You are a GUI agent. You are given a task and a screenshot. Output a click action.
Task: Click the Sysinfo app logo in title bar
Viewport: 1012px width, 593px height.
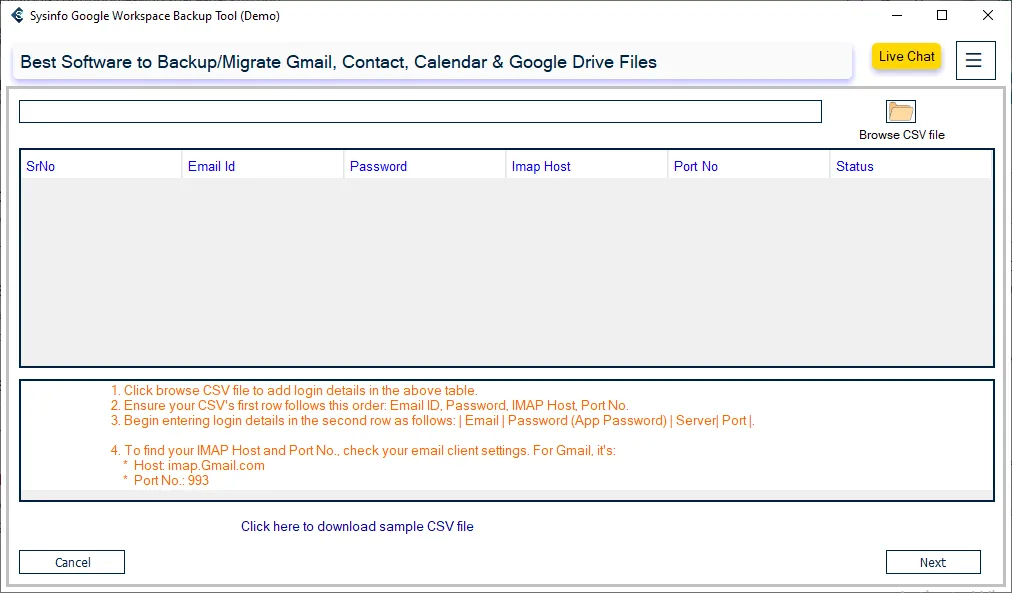[17, 15]
